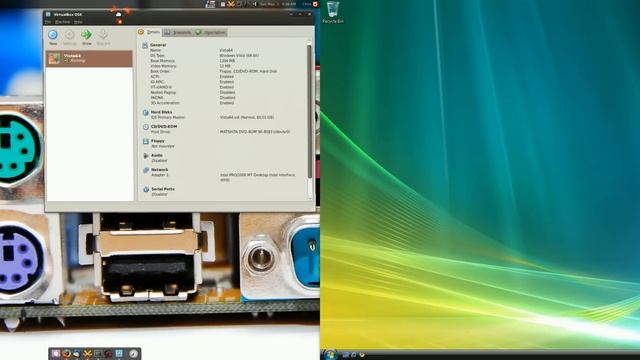
Task: Open the Machine menu in VirtualBox
Action: [62, 22]
